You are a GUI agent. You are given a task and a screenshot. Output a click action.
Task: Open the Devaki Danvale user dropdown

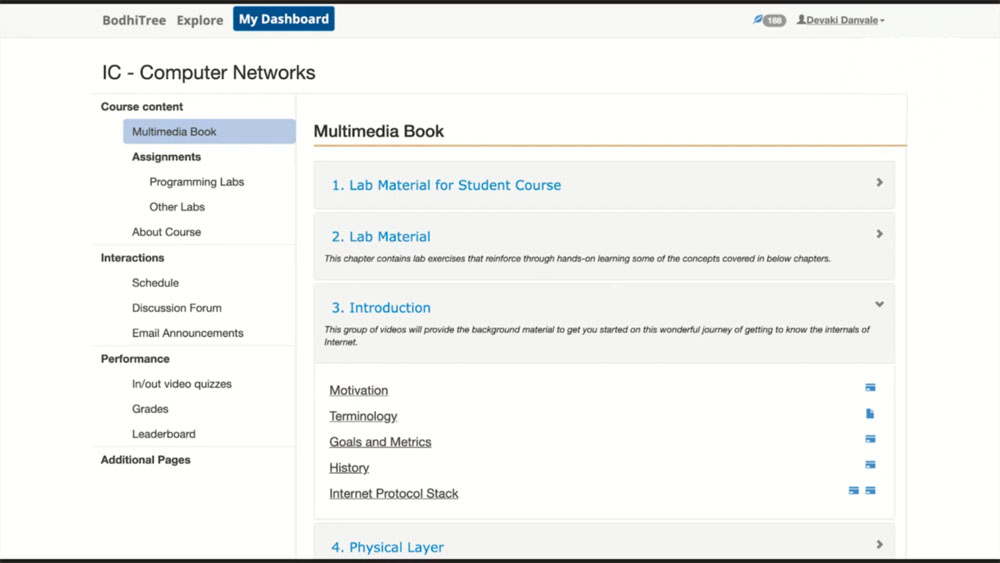[x=841, y=20]
